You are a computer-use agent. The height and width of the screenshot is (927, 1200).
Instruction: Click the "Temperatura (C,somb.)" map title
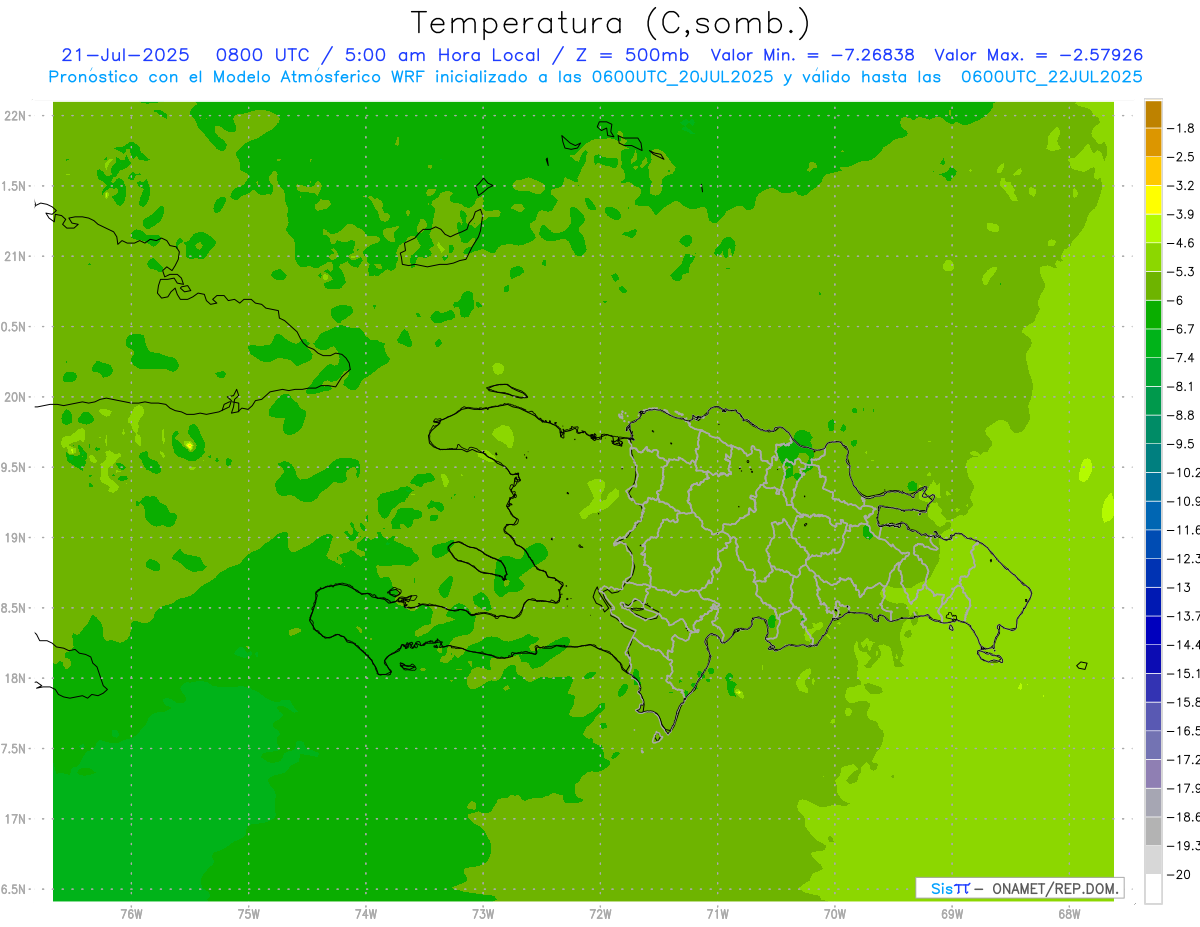611,23
